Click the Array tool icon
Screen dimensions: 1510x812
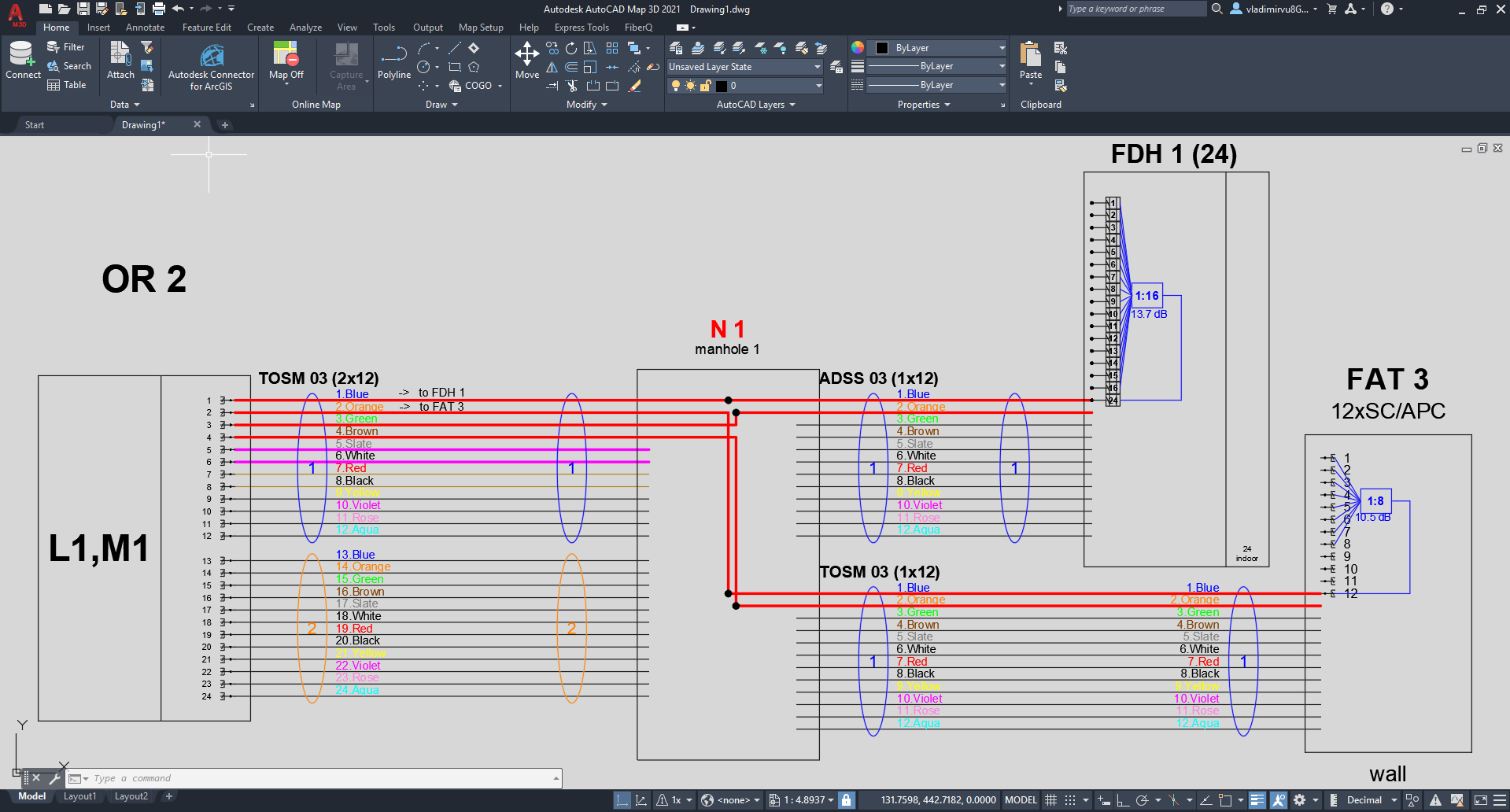point(612,48)
